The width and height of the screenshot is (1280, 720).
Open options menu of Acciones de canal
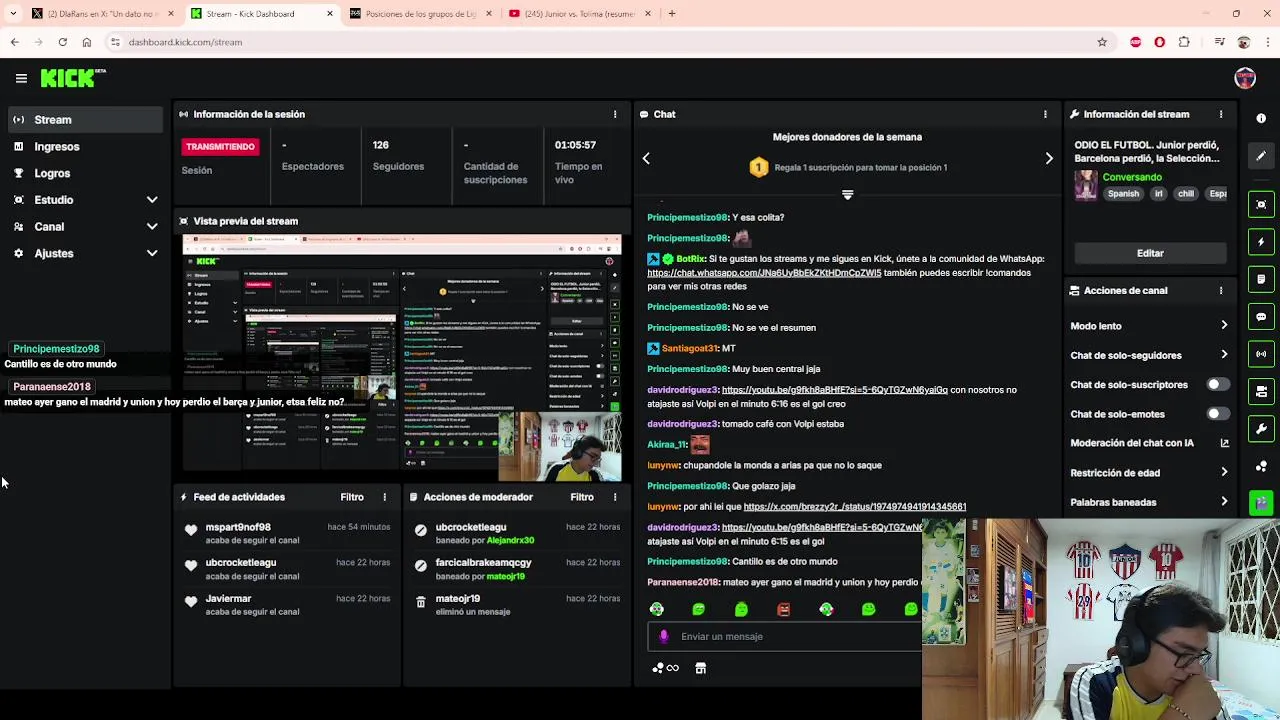(1221, 290)
